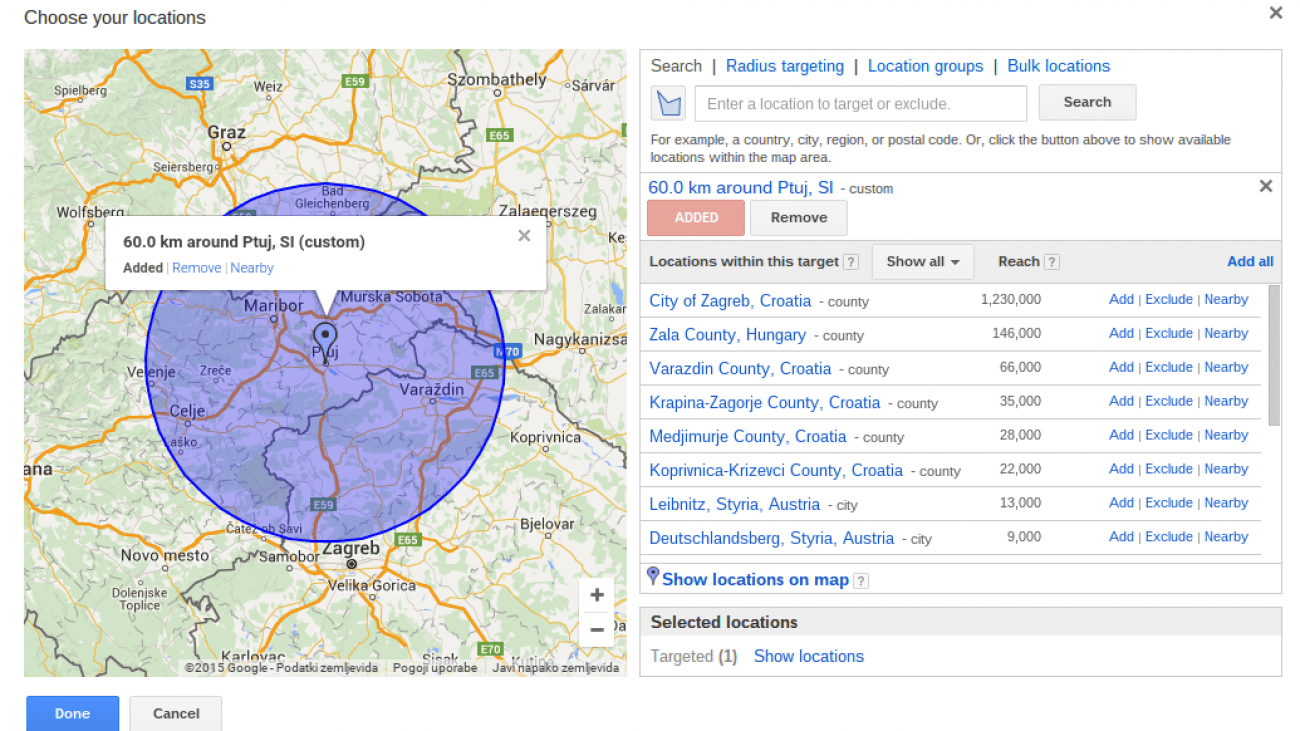Zoom out on the map with minus button
This screenshot has width=1300, height=731.
tap(597, 630)
